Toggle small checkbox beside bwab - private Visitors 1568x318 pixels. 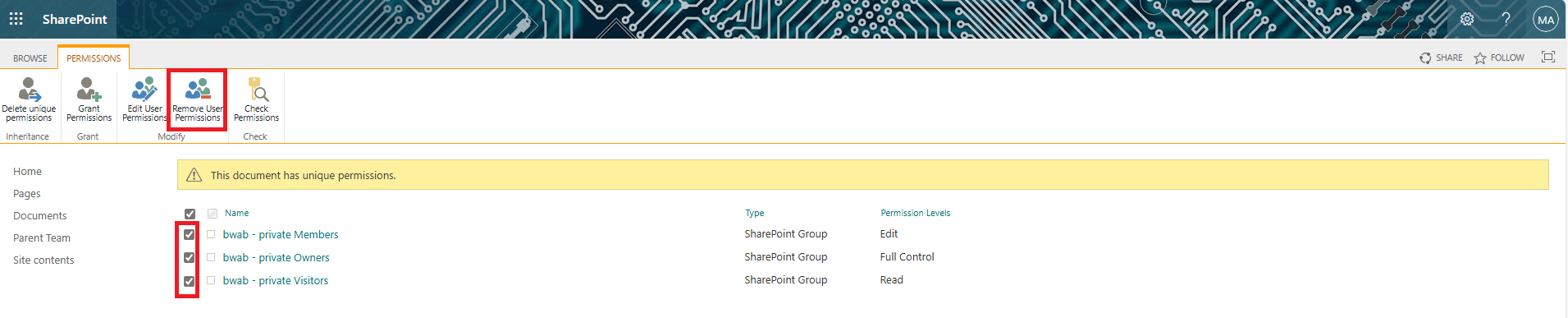[211, 280]
